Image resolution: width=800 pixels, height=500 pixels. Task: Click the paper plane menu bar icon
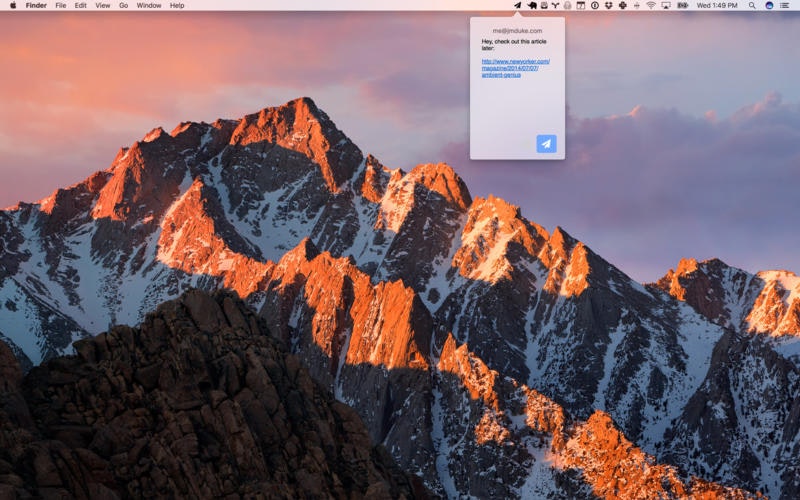point(517,5)
